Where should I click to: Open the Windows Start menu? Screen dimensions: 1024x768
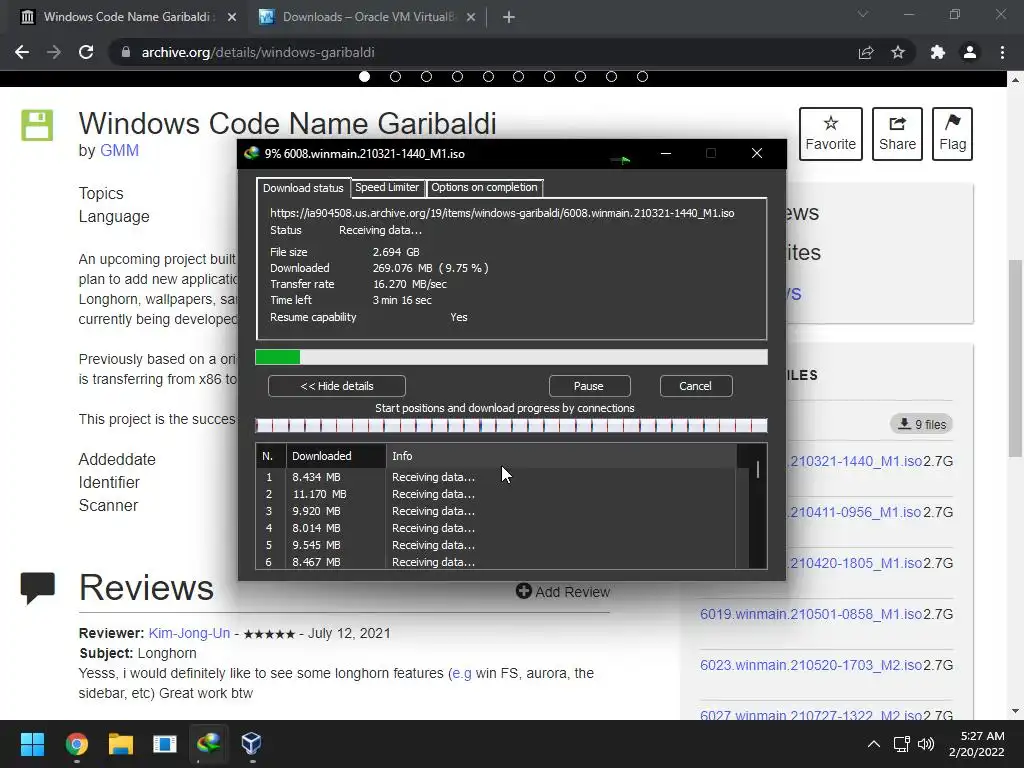pyautogui.click(x=32, y=744)
